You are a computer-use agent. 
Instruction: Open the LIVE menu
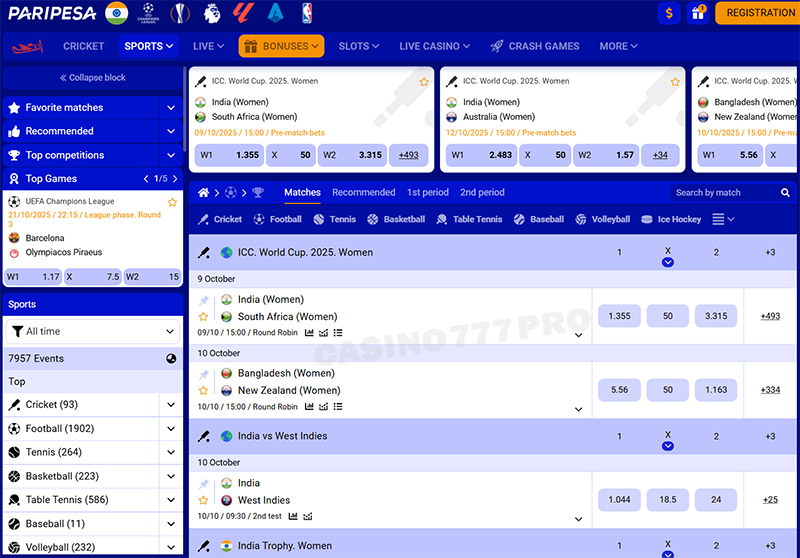tap(208, 46)
